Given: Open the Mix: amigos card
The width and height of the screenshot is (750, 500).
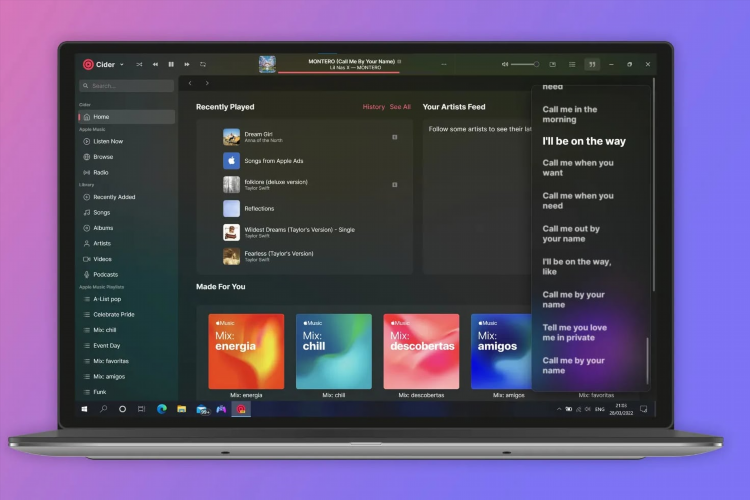Looking at the screenshot, I should point(501,352).
